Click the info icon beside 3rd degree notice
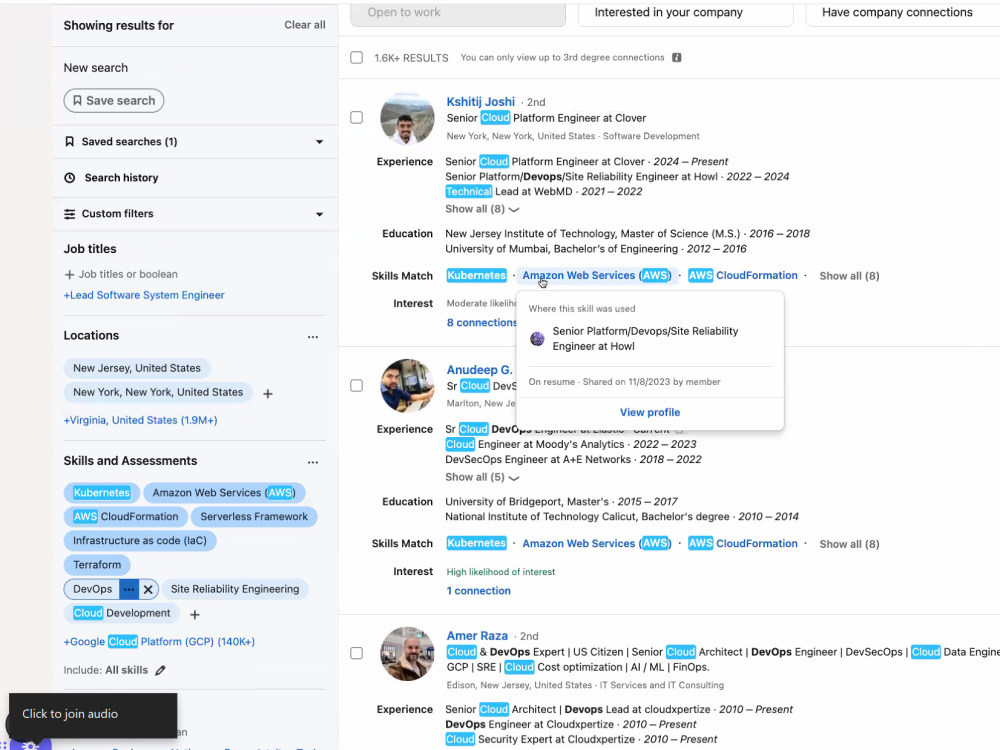The width and height of the screenshot is (1000, 750). point(677,57)
